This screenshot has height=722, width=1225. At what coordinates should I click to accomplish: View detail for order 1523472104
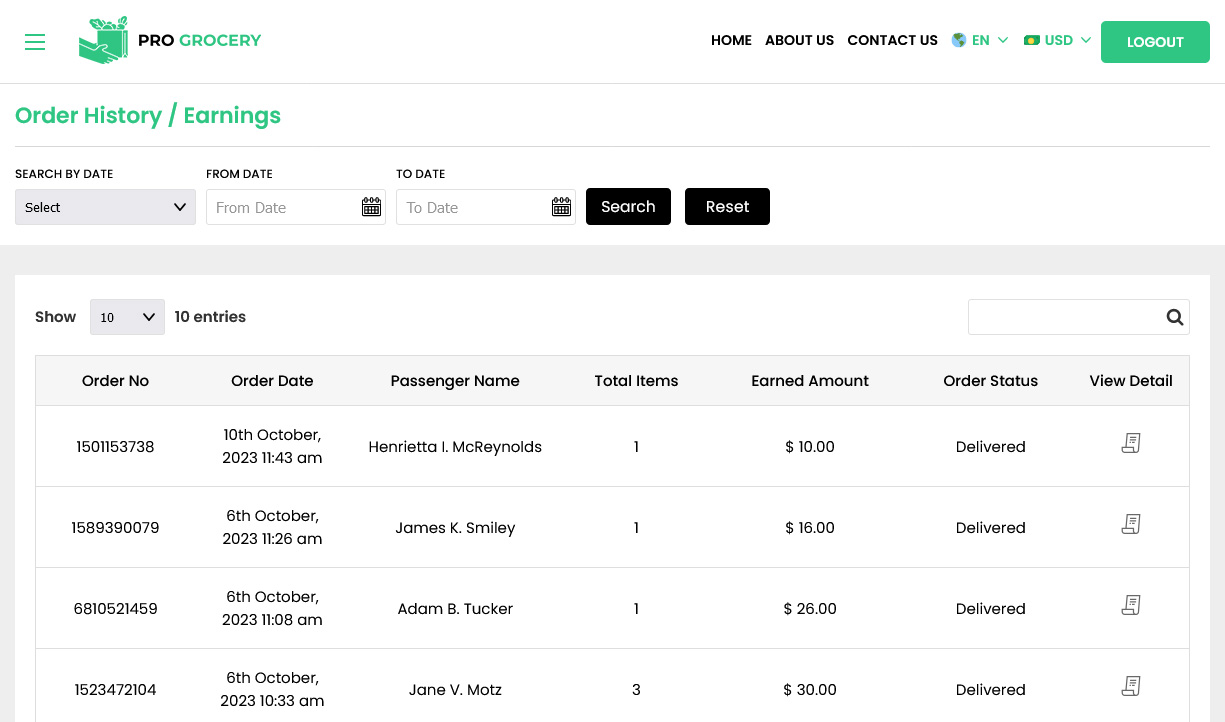pyautogui.click(x=1131, y=686)
